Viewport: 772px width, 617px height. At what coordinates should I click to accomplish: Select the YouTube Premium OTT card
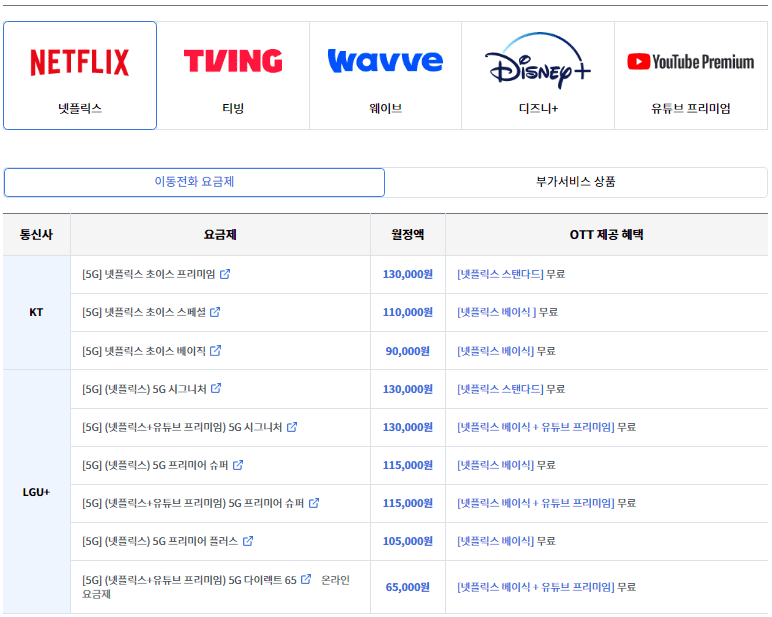(691, 75)
